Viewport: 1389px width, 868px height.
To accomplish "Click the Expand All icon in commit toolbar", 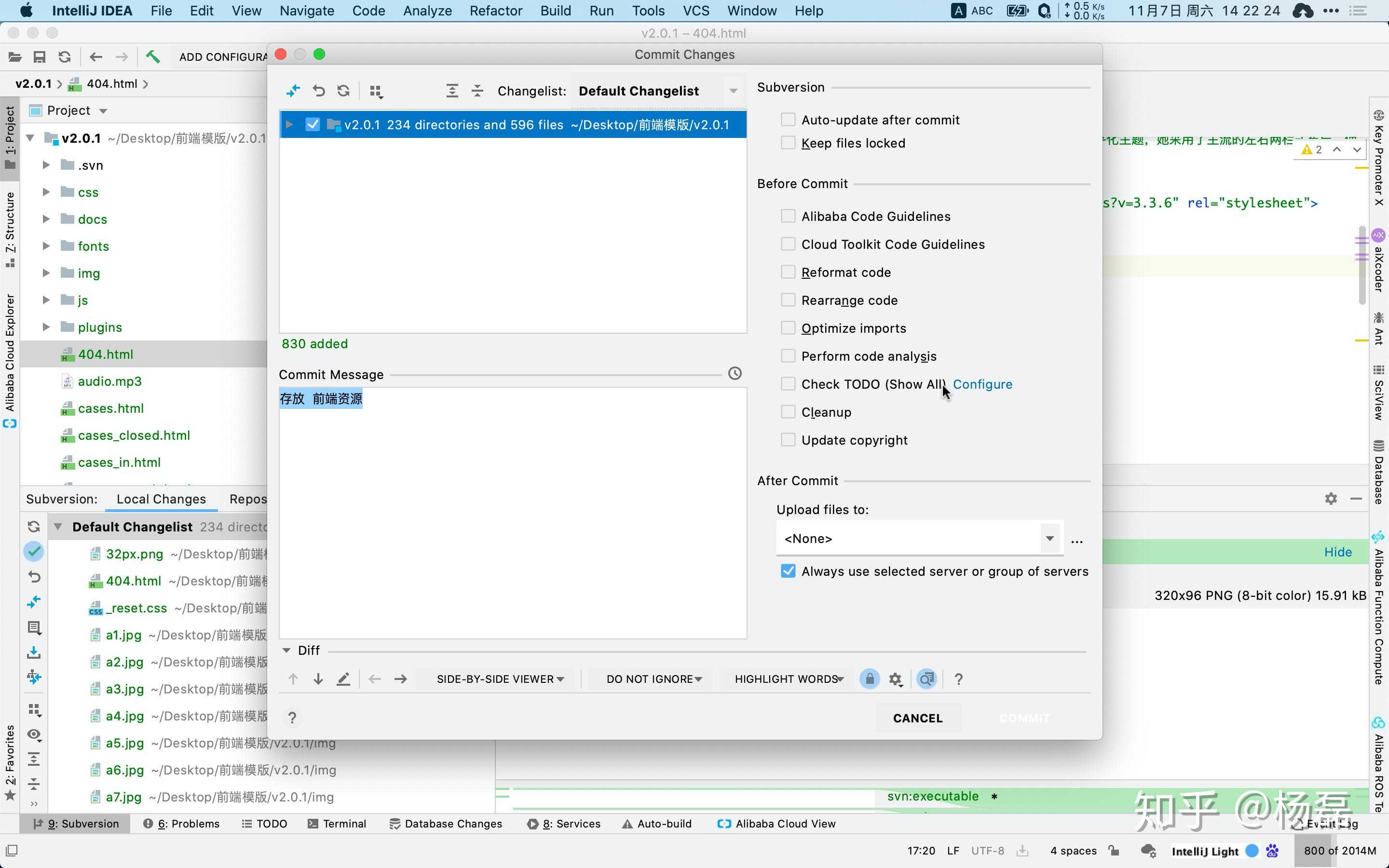I will click(452, 91).
